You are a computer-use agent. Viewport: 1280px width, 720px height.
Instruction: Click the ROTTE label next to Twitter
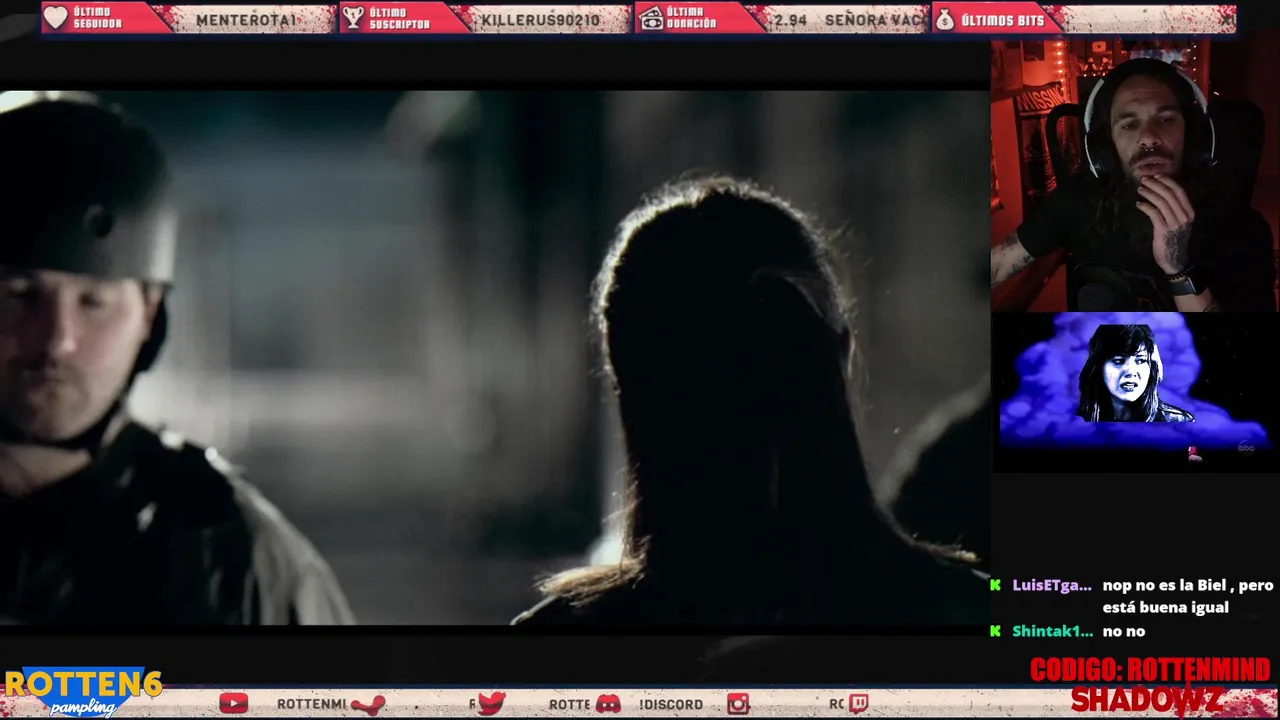(x=569, y=704)
